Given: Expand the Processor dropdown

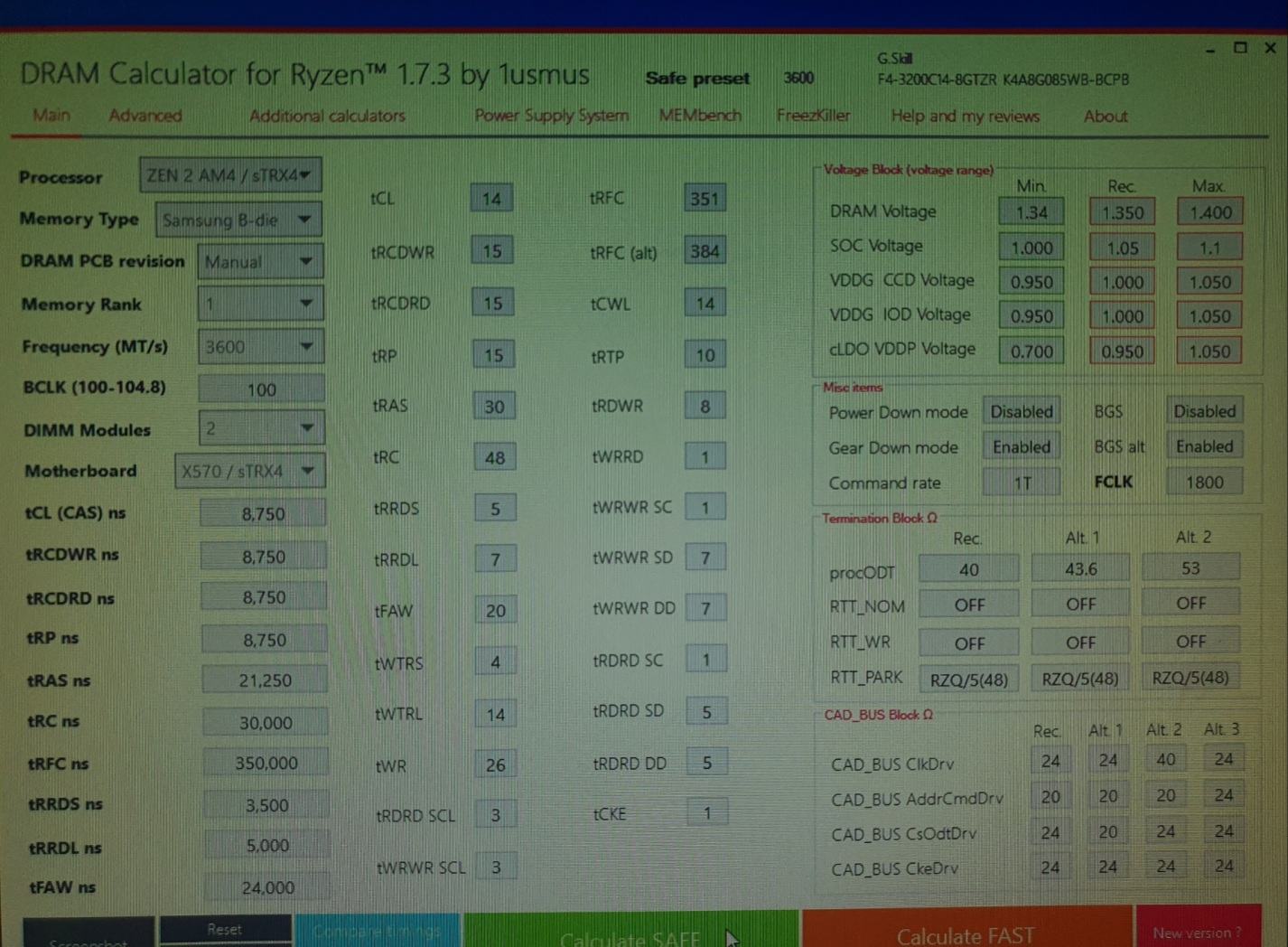Looking at the screenshot, I should click(x=230, y=174).
